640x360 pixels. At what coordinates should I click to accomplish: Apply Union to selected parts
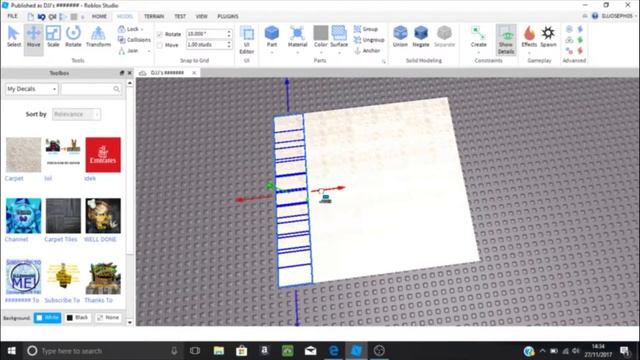pos(400,37)
